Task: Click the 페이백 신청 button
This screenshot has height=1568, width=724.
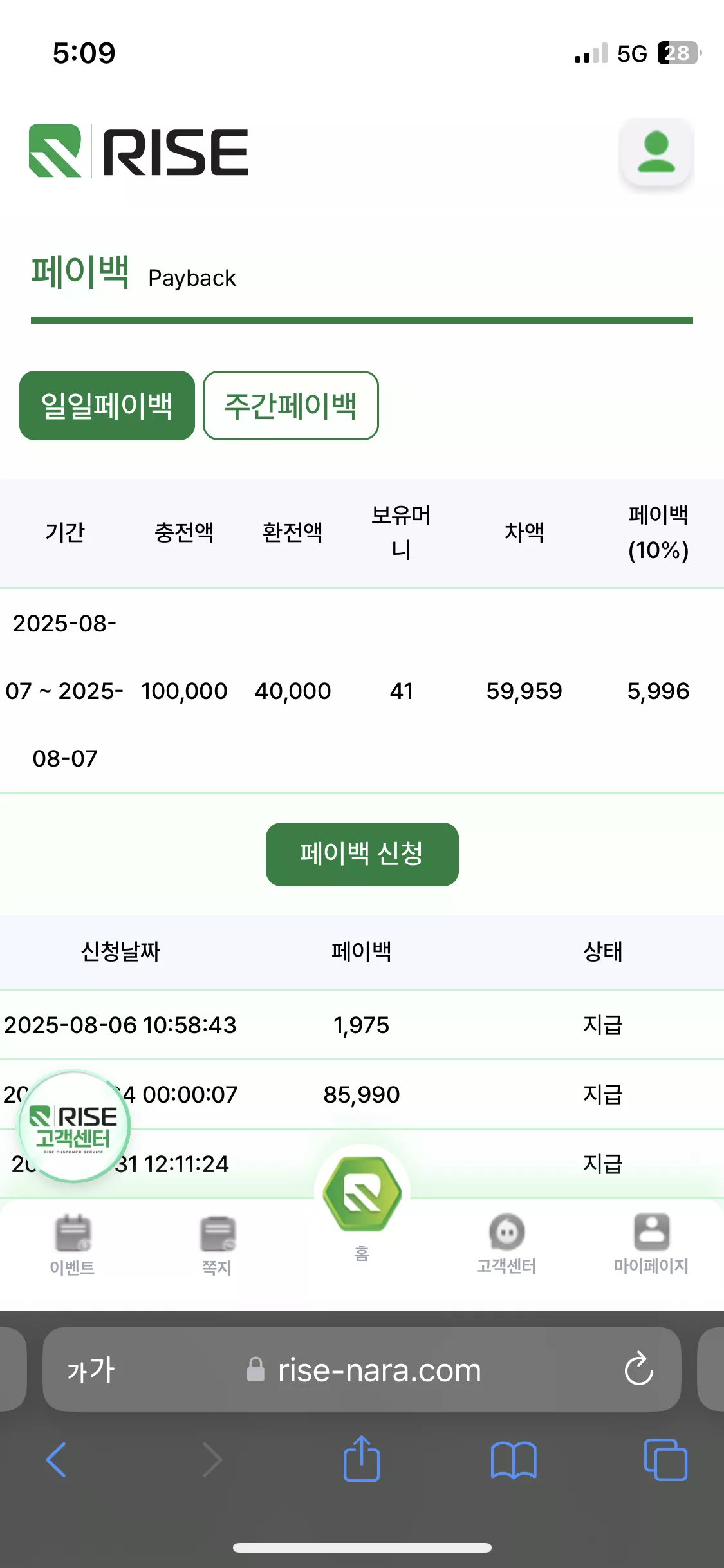Action: point(362,854)
